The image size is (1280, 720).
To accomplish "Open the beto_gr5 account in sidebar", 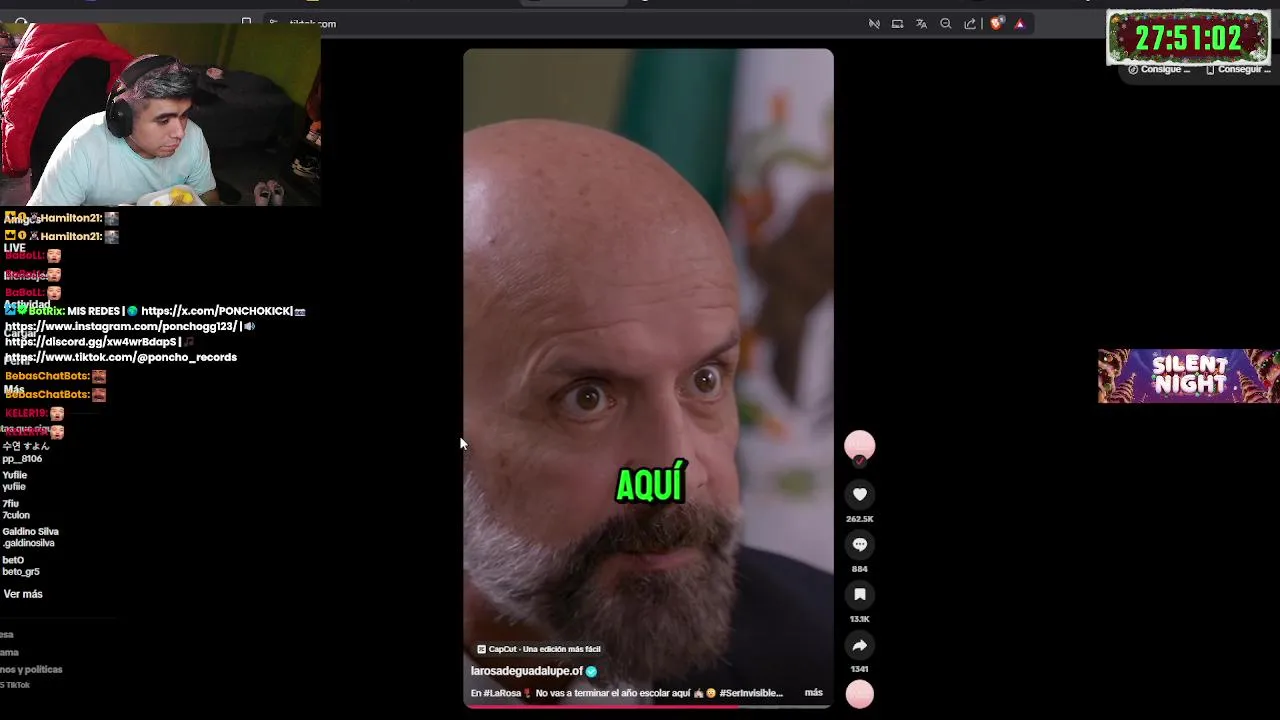I will tap(21, 566).
